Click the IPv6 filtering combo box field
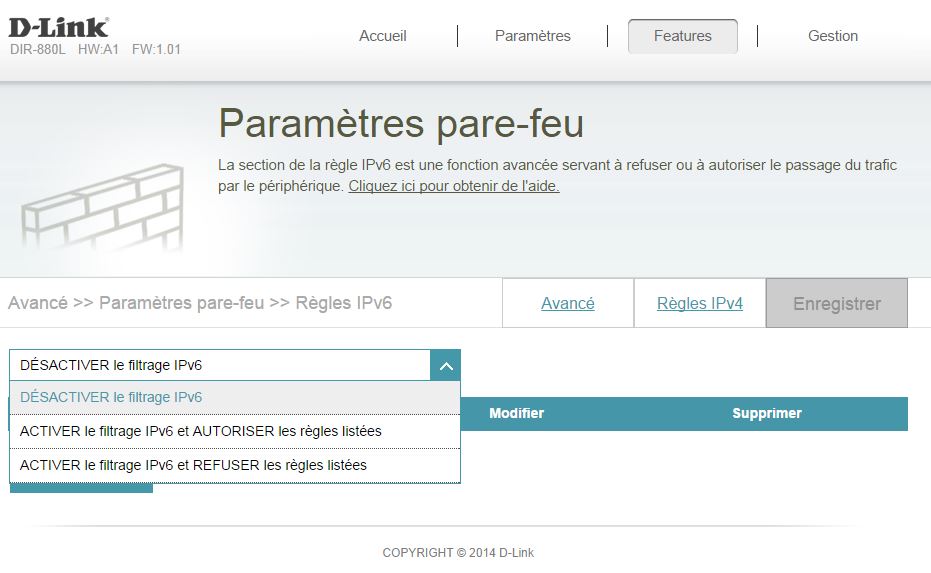Image resolution: width=931 pixels, height=573 pixels. click(220, 366)
